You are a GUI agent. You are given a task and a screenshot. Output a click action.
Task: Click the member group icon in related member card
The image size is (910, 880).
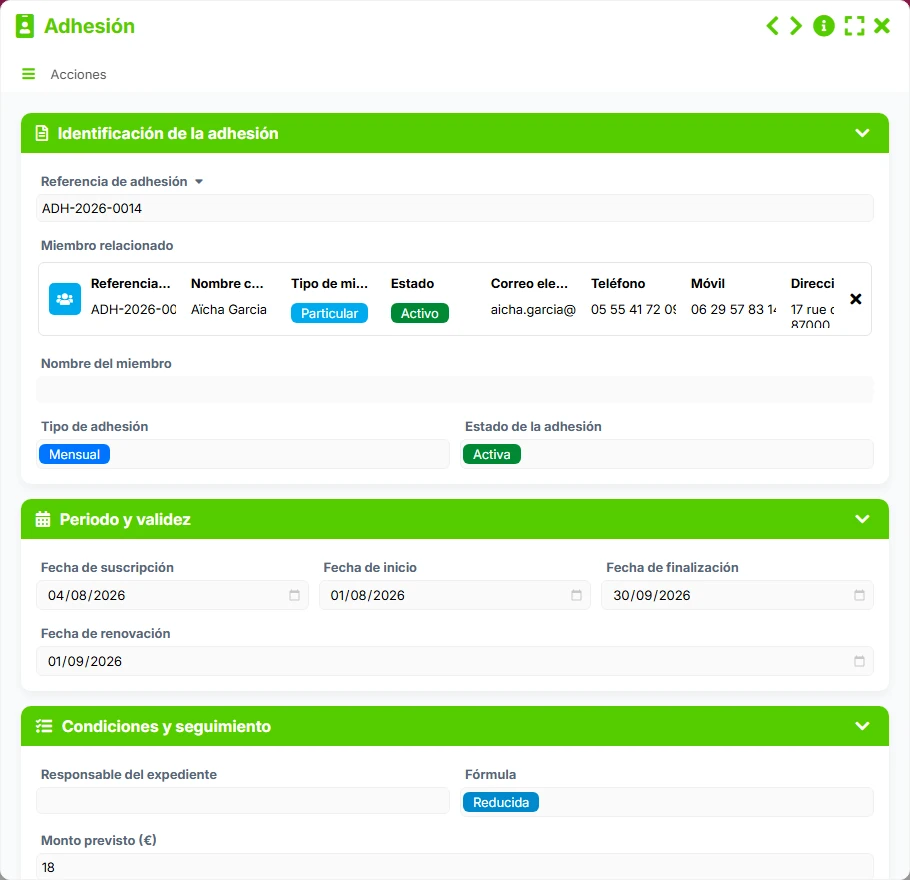pos(64,299)
